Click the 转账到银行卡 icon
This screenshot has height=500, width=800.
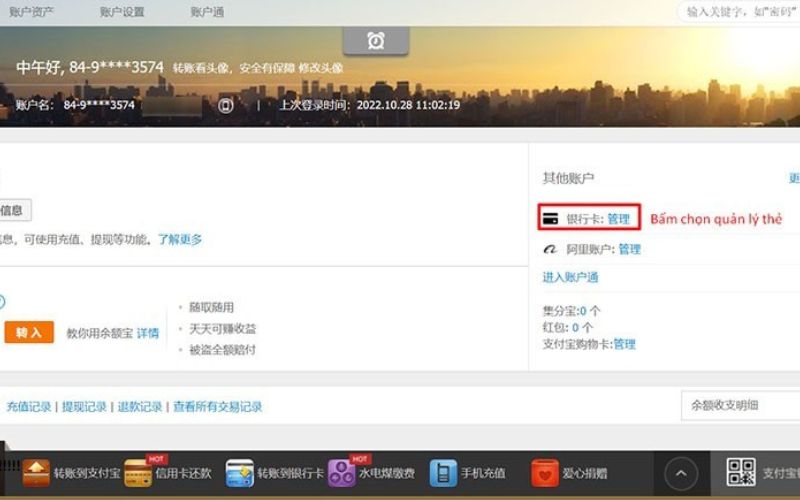tap(240, 473)
